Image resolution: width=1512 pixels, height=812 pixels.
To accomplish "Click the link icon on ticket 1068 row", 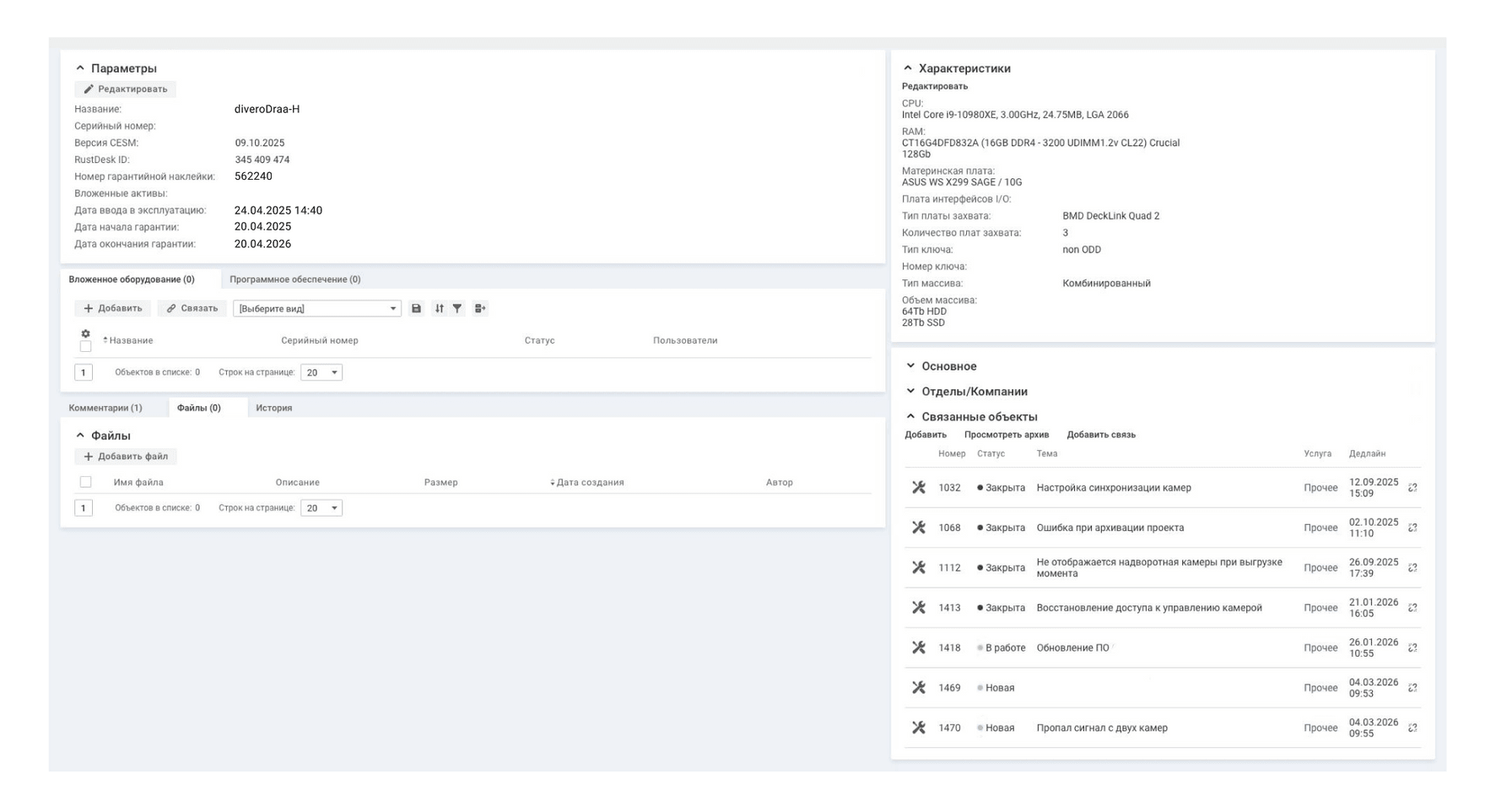I will tap(1412, 528).
